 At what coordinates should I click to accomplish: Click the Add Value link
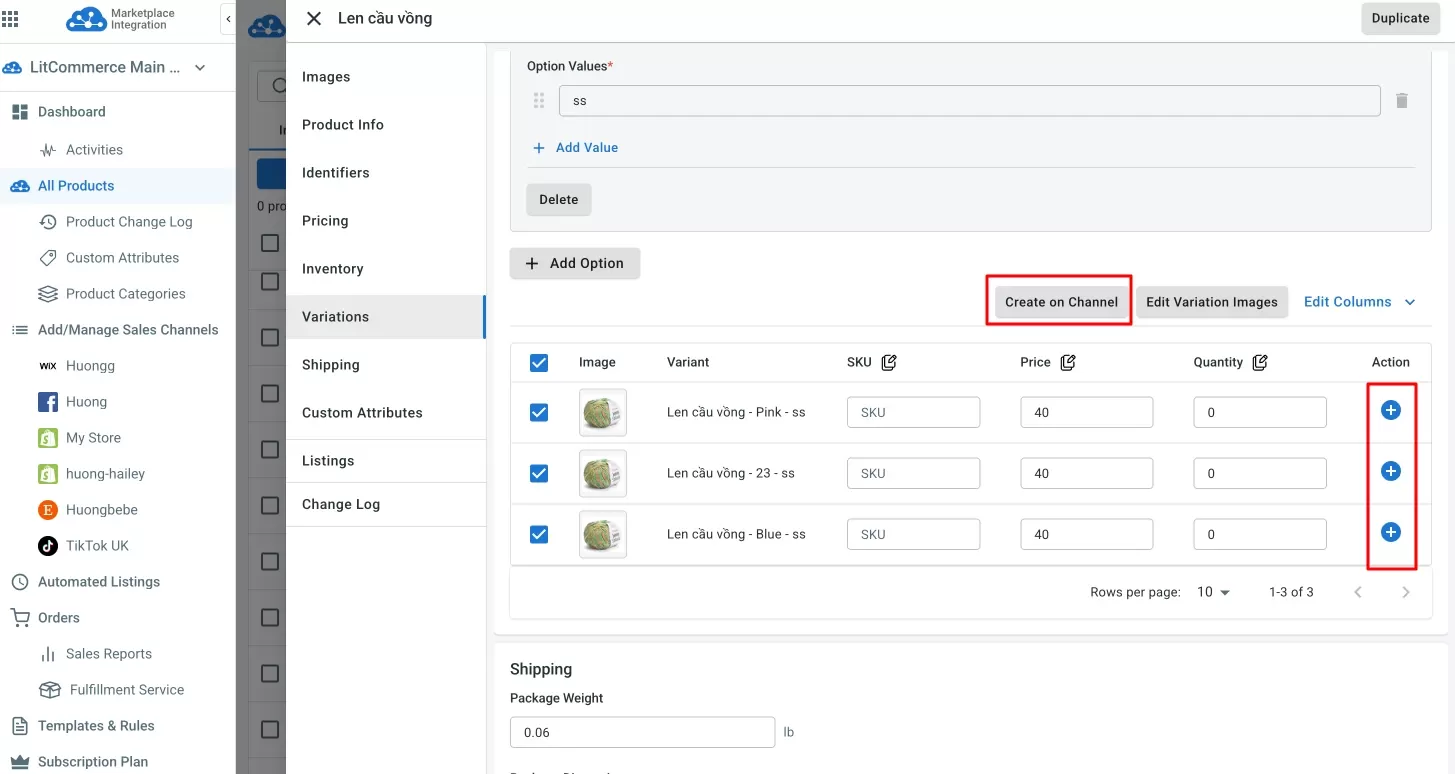(x=575, y=147)
